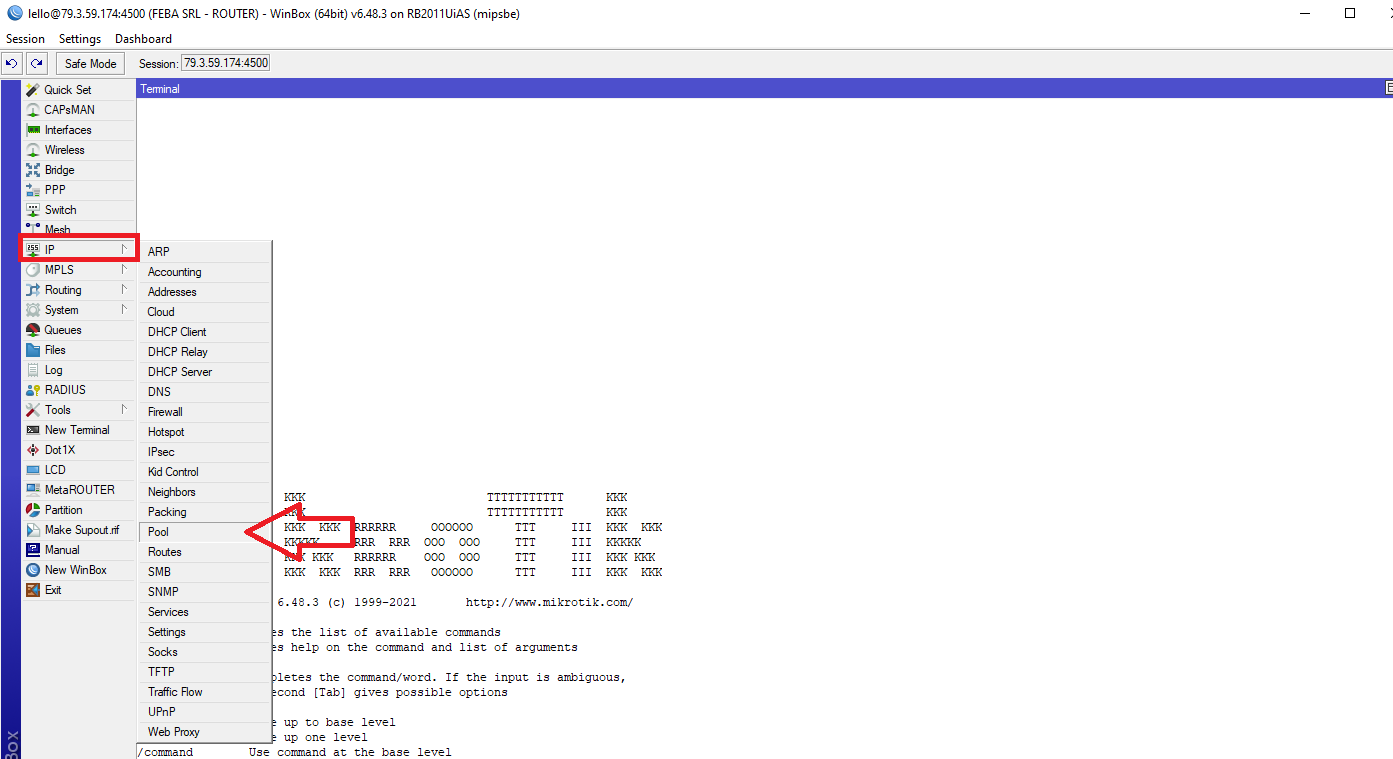Click Make Supout.rif icon

[x=33, y=530]
